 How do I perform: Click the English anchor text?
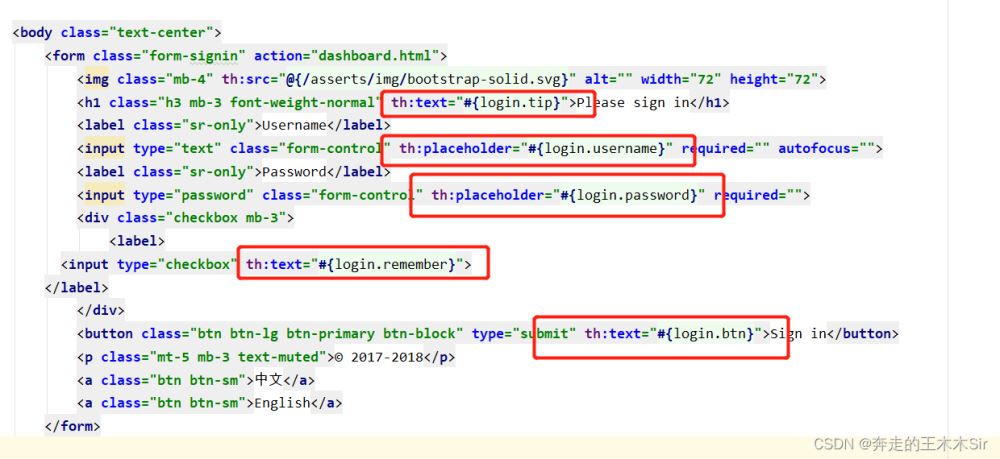click(284, 403)
